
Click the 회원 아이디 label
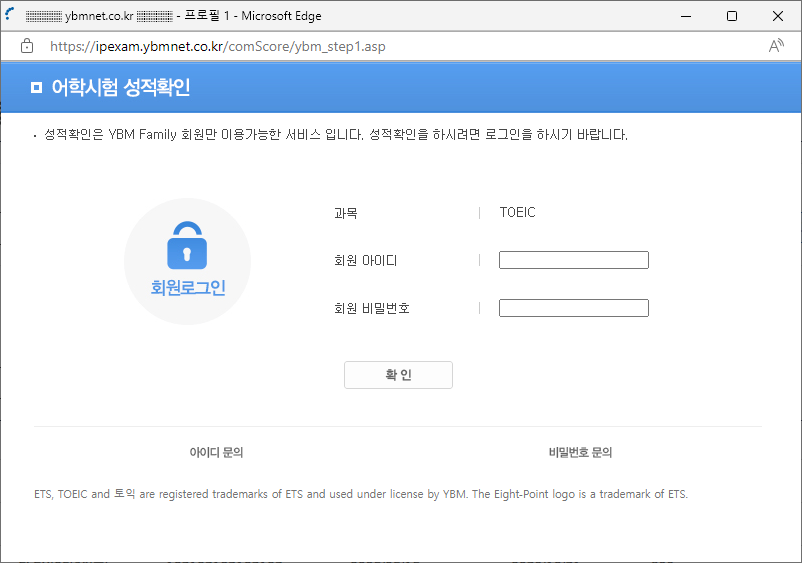pyautogui.click(x=366, y=260)
